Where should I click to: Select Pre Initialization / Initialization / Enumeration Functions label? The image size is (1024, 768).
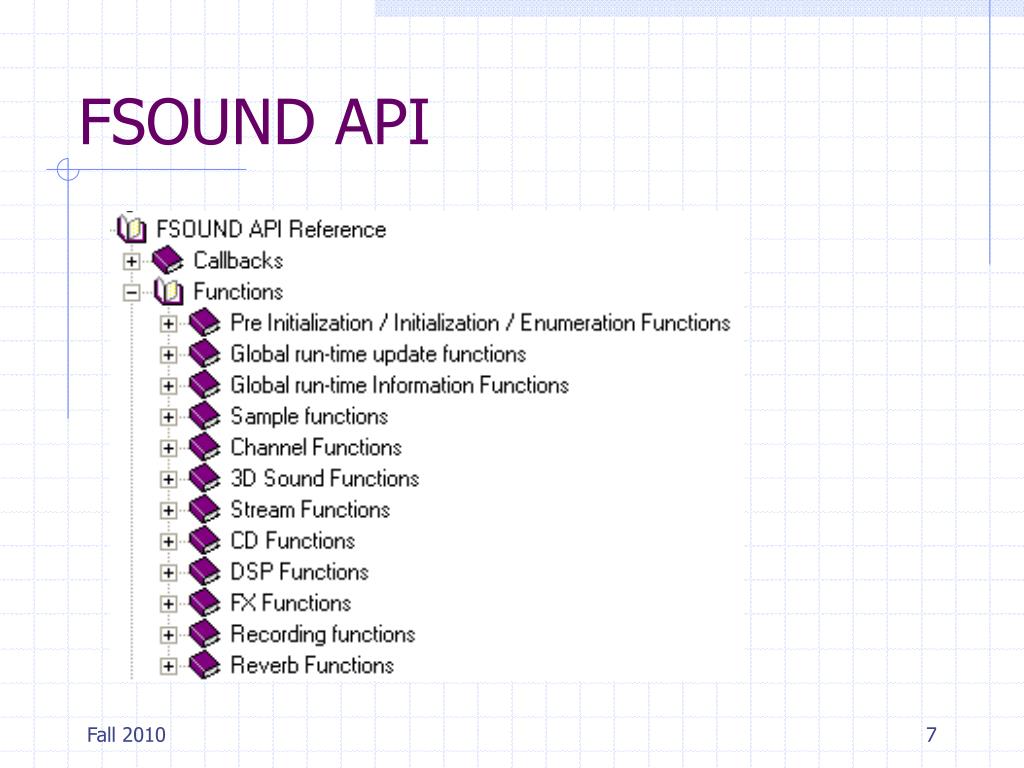point(481,323)
